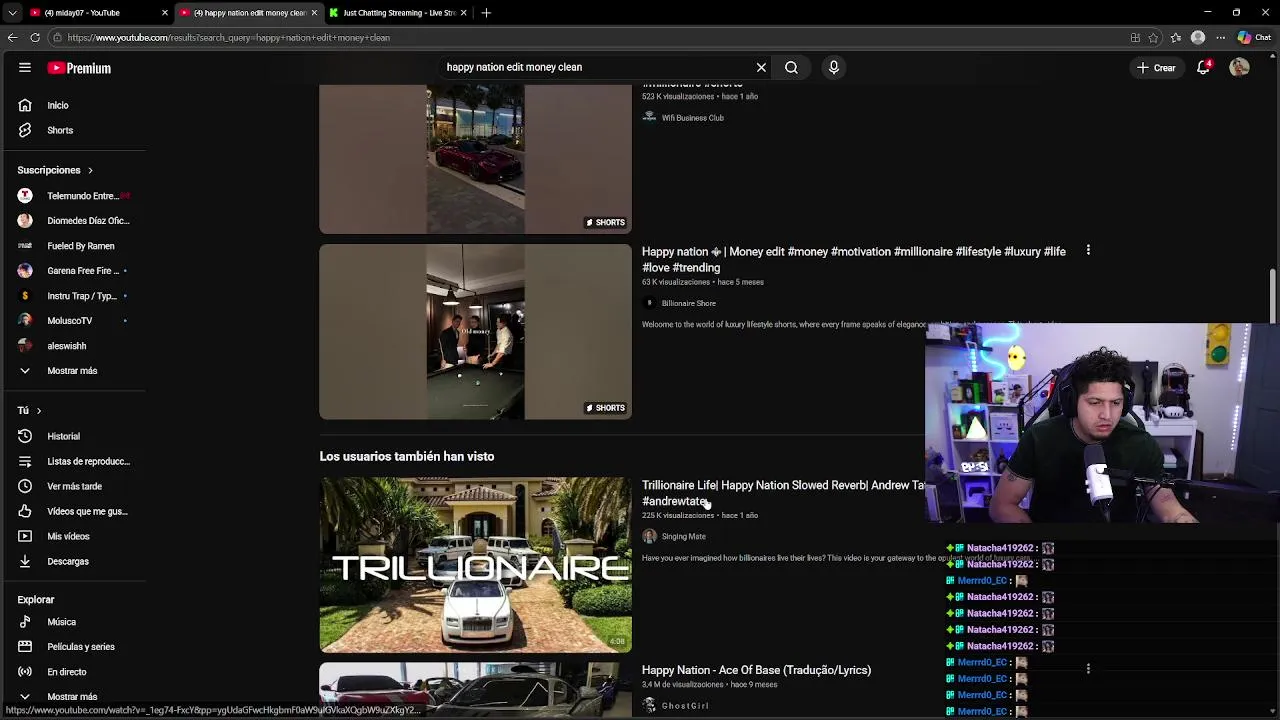Open Trillionaire Life Happy Nation Slowed Reverb title
Screen dimensions: 1280x720
783,493
